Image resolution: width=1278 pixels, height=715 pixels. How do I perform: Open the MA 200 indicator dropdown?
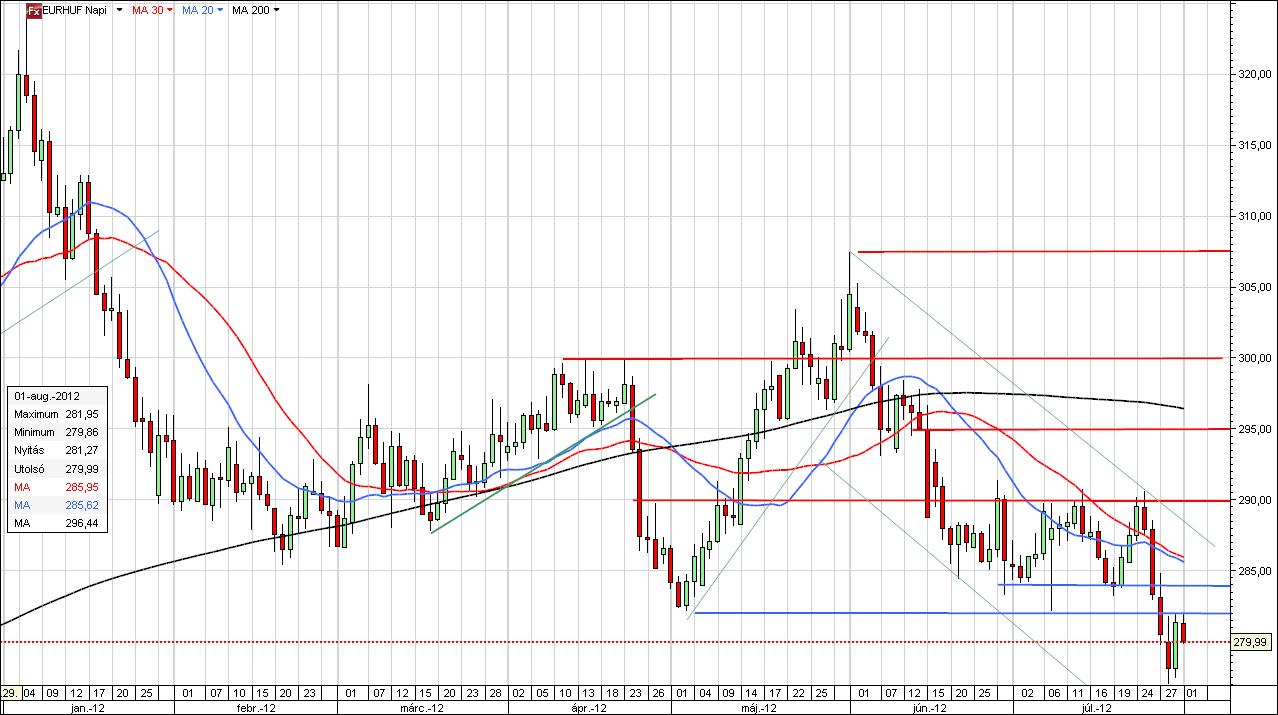(x=276, y=10)
